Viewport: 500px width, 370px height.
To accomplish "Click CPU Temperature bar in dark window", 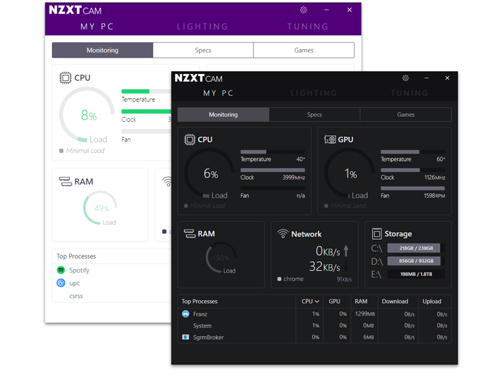I will coord(273,152).
